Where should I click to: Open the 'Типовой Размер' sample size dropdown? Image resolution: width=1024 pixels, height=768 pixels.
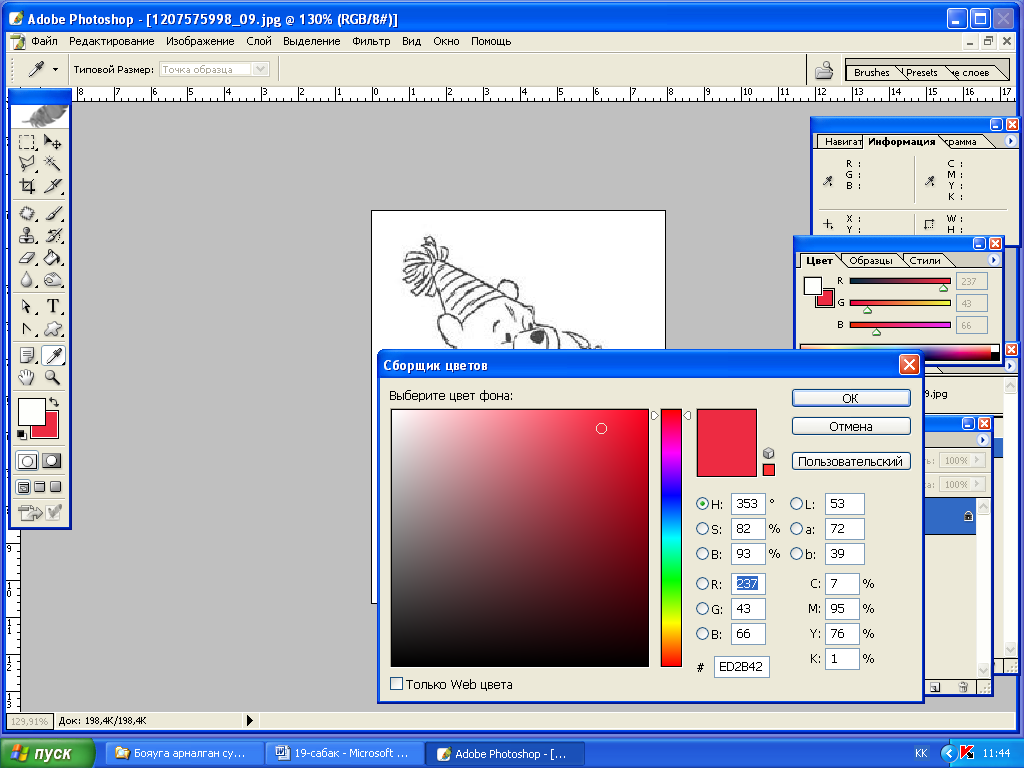click(x=260, y=69)
